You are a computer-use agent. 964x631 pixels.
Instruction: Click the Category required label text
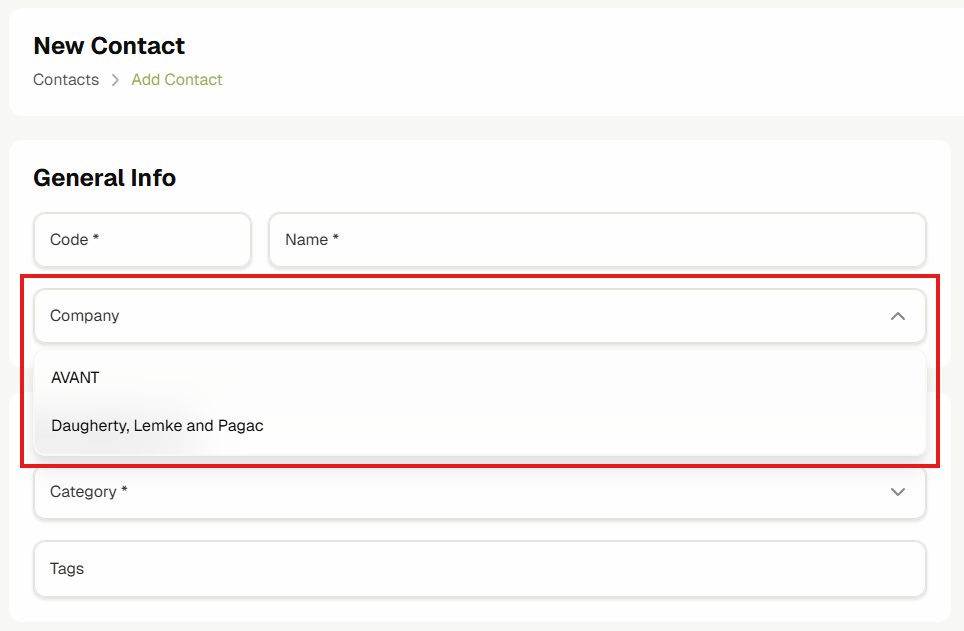click(88, 492)
